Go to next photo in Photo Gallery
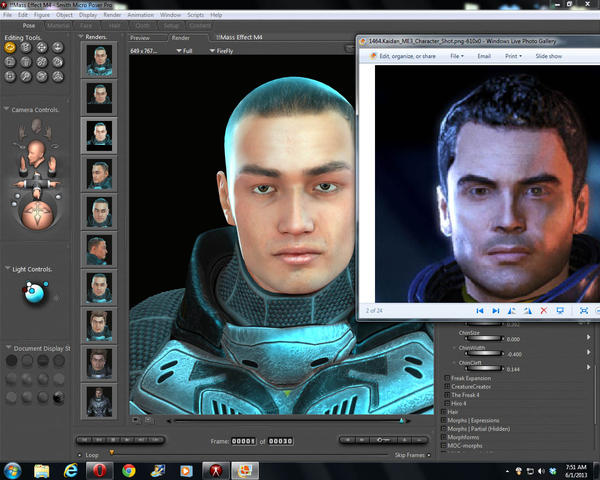Image resolution: width=600 pixels, height=480 pixels. pyautogui.click(x=496, y=311)
